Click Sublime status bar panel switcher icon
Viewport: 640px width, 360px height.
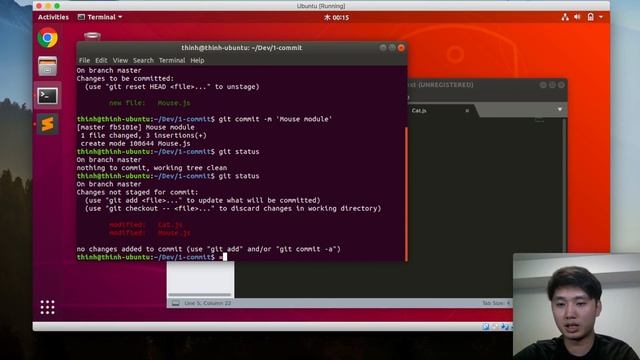point(176,303)
